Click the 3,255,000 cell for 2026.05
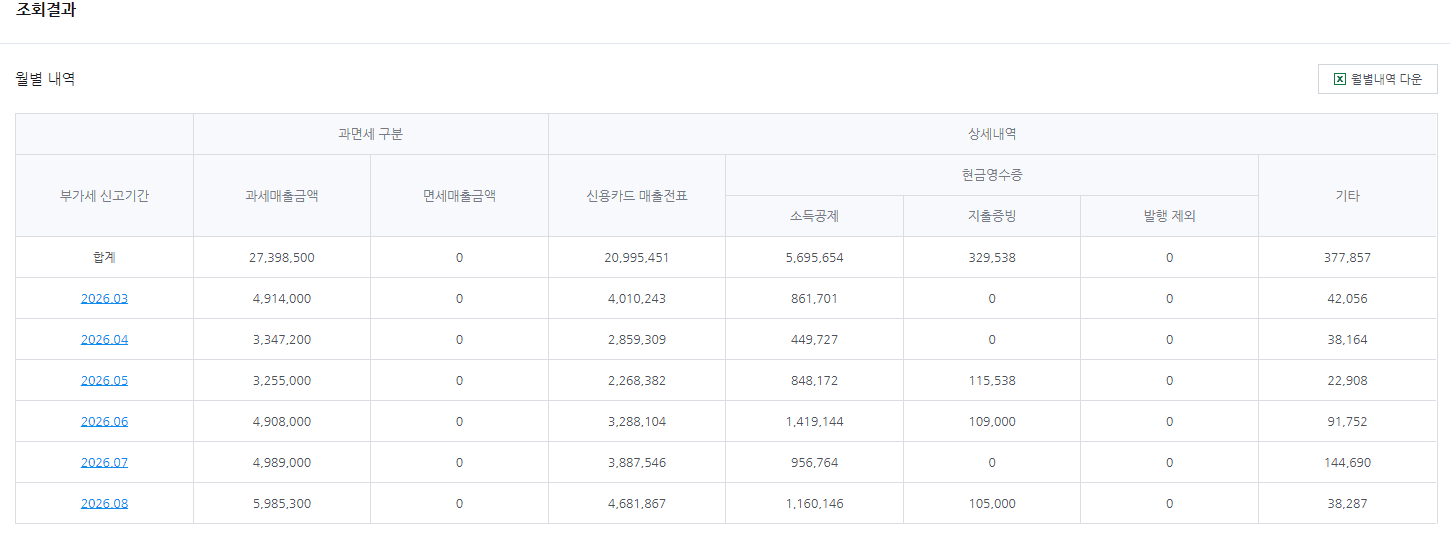 pos(282,380)
